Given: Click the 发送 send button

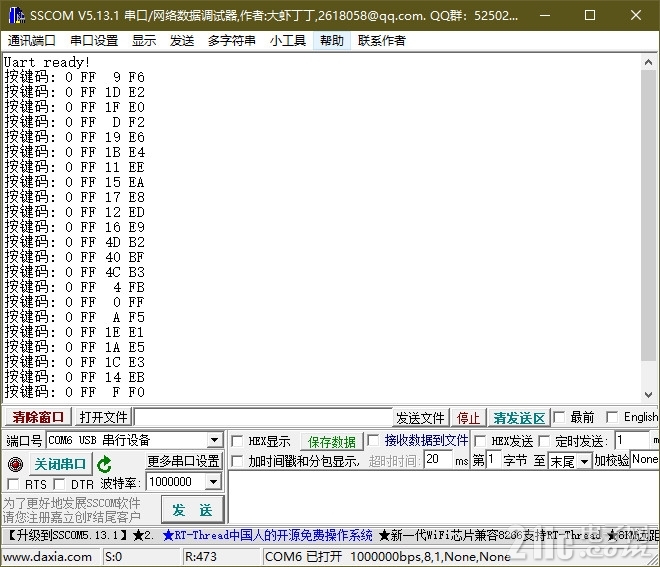Looking at the screenshot, I should pos(192,510).
